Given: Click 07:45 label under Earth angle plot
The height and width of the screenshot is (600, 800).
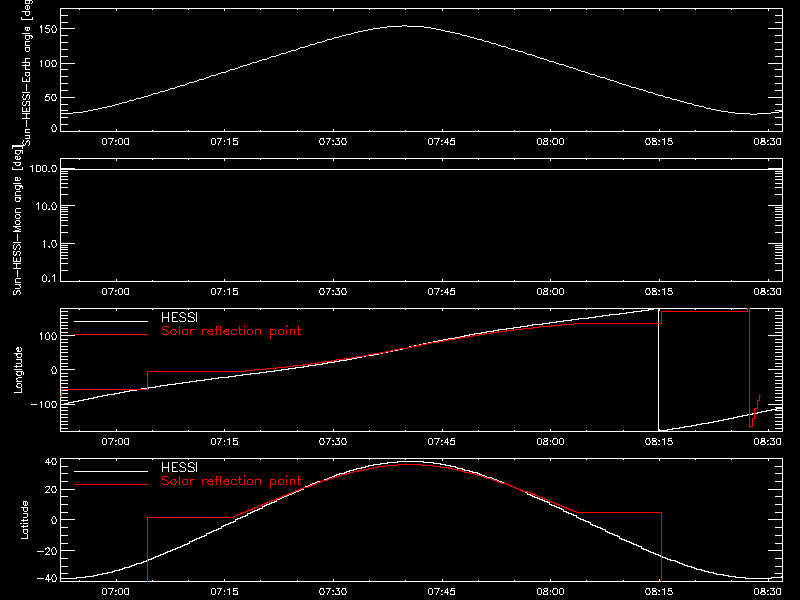Looking at the screenshot, I should click(441, 142).
